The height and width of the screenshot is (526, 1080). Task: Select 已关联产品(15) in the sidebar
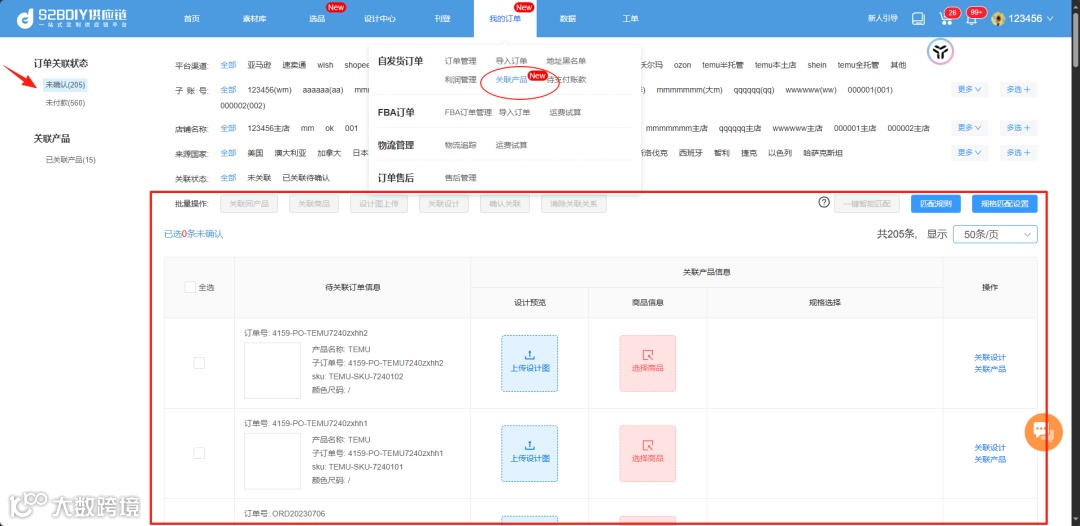[x=70, y=160]
